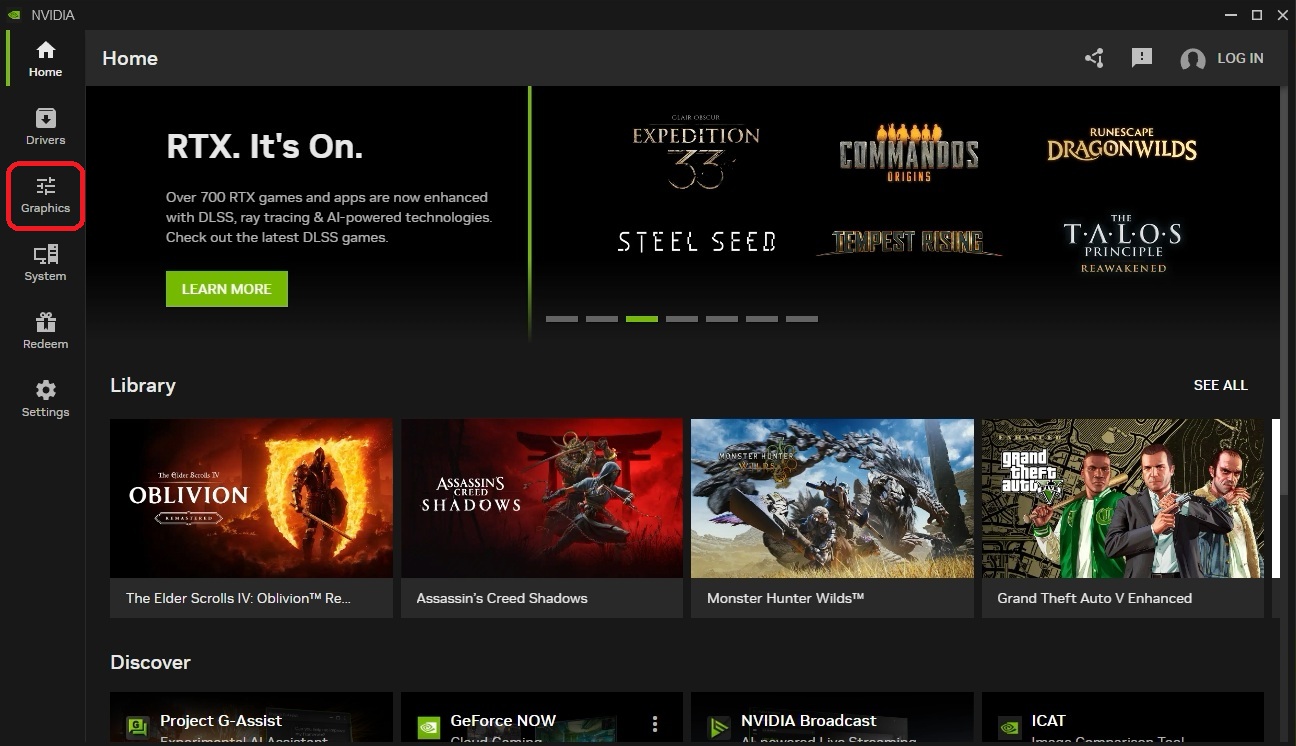Click the LEARN MORE button
This screenshot has height=746, width=1296.
[227, 289]
